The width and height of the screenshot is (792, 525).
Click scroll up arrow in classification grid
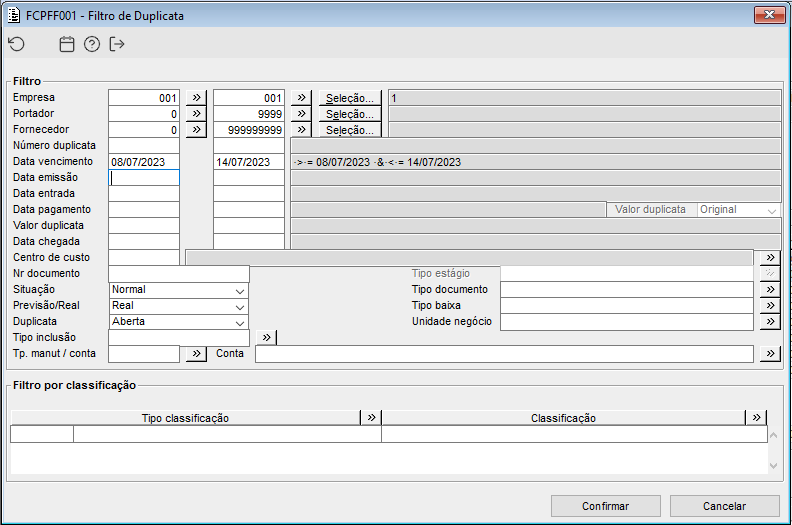773,436
